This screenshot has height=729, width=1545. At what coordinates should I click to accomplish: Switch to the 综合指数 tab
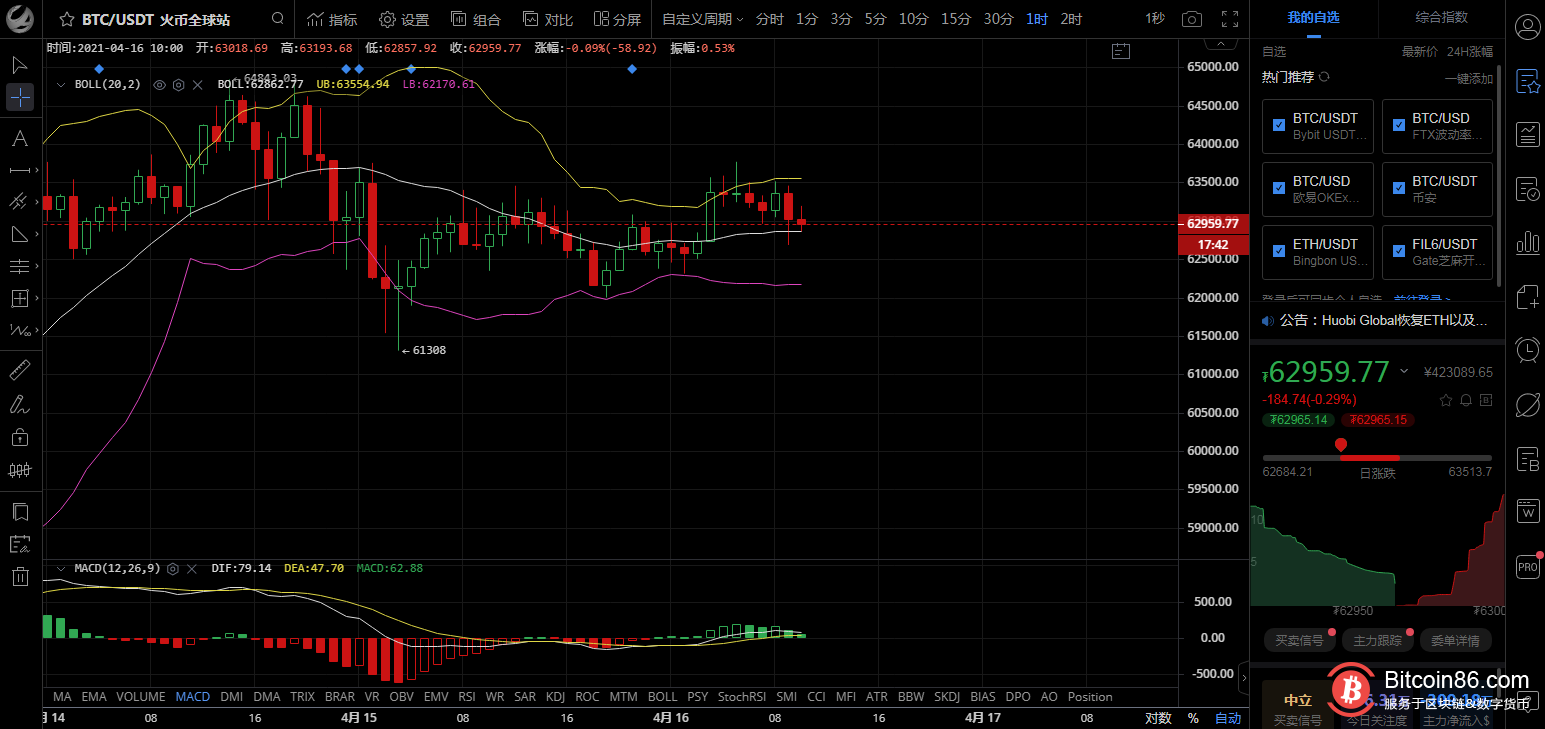coord(1441,17)
